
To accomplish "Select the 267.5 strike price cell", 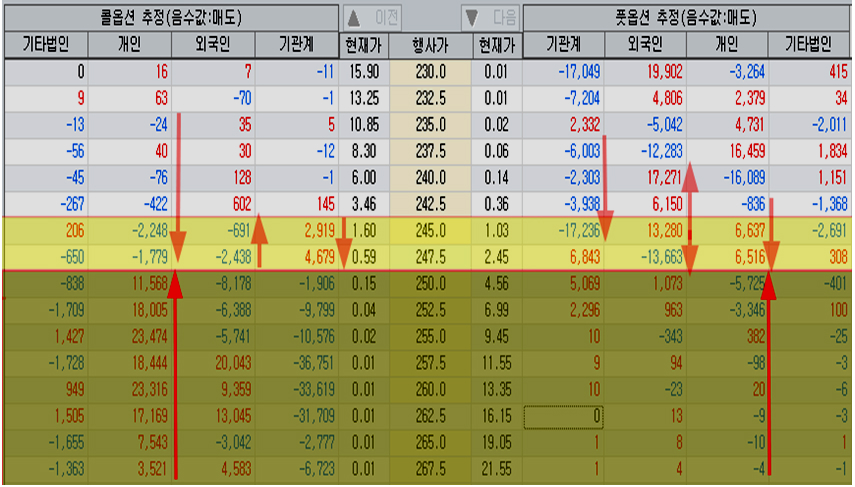I will 430,466.
